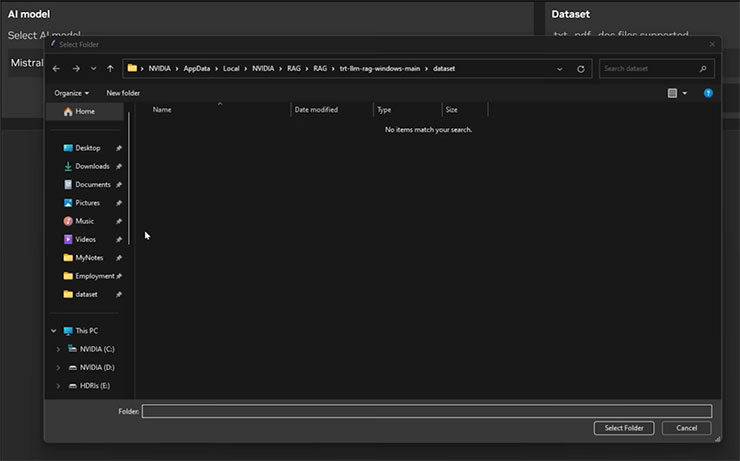The height and width of the screenshot is (461, 740).
Task: Click the folder icon in address bar
Action: [x=132, y=68]
